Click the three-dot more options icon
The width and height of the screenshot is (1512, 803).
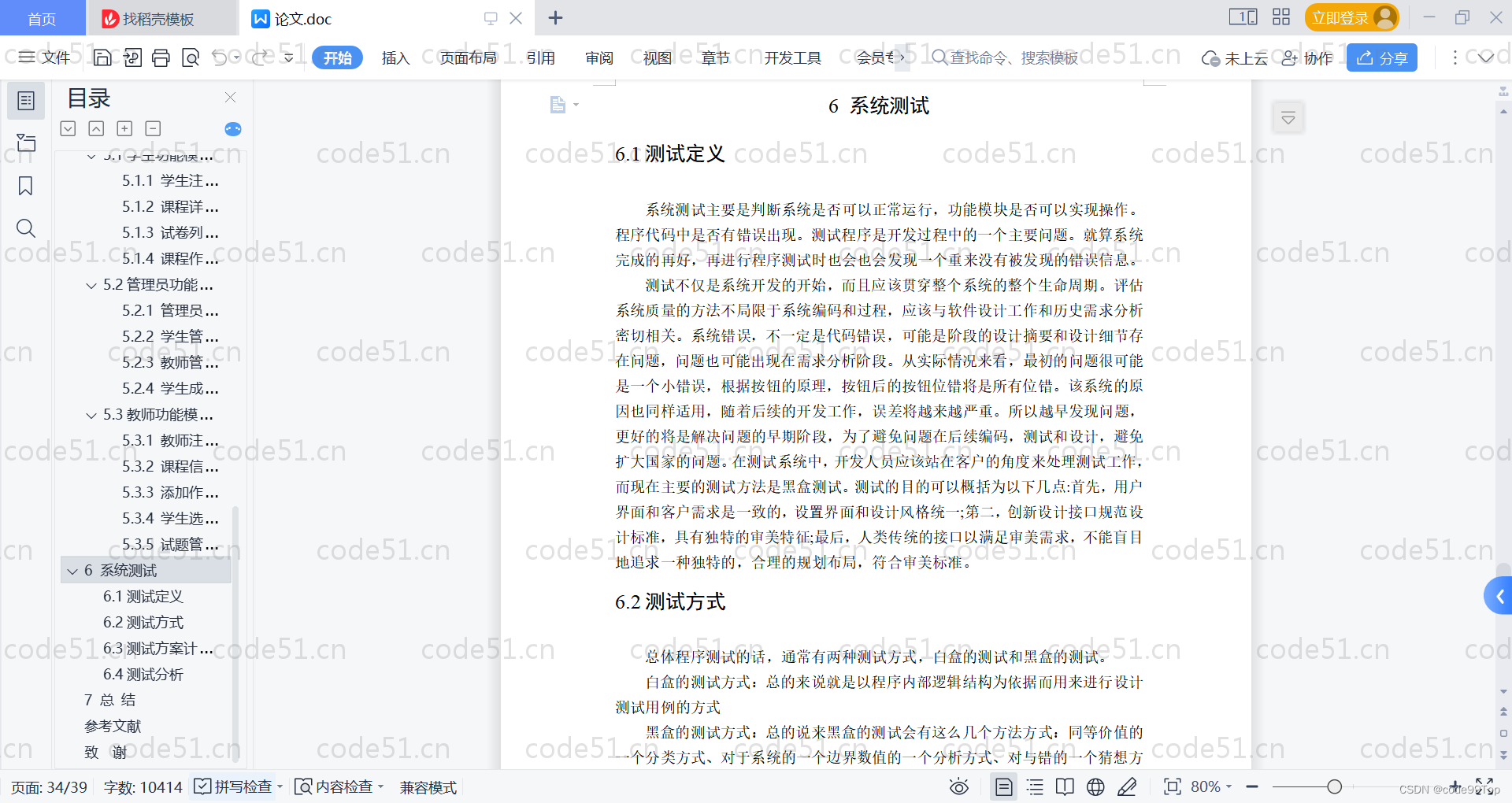[x=1455, y=57]
